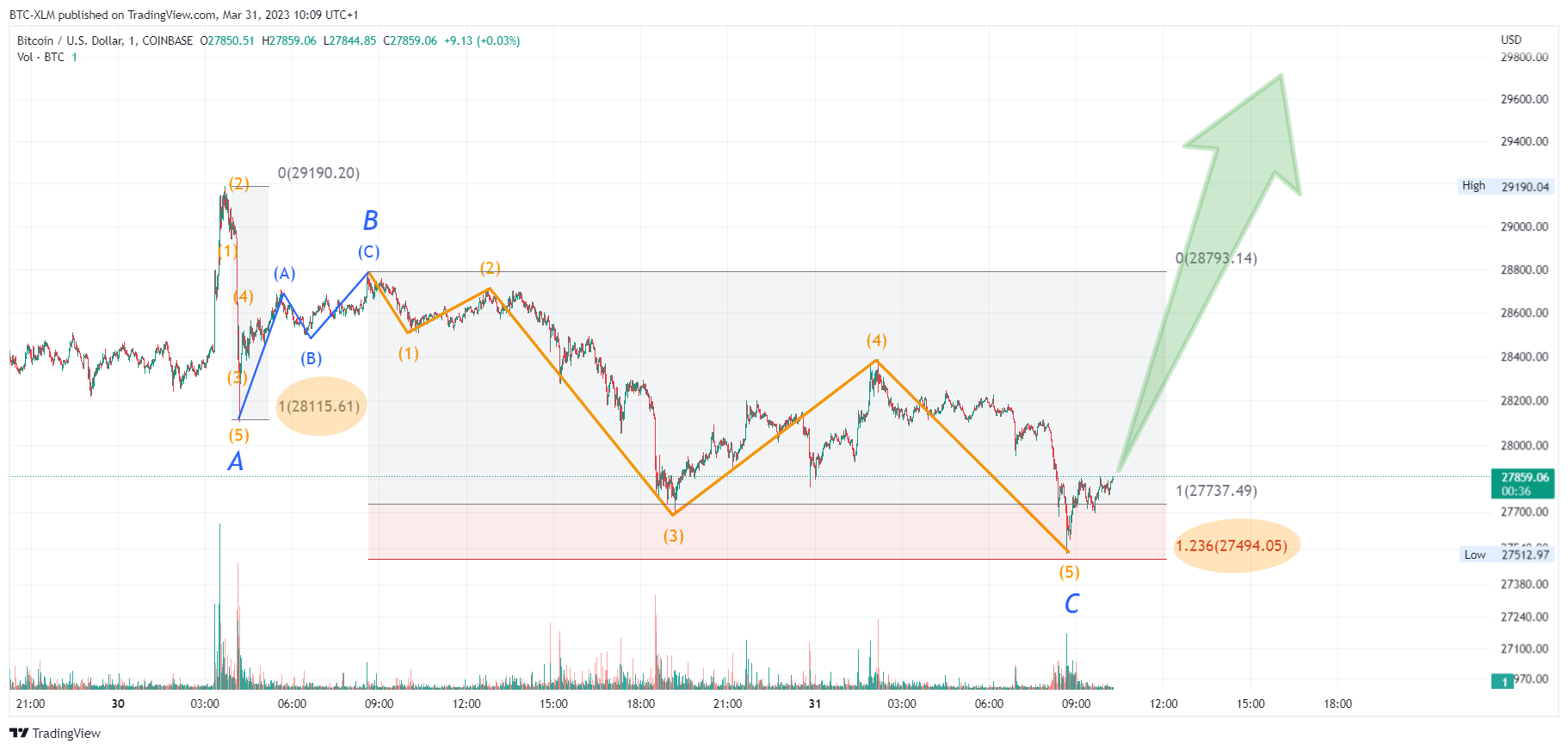This screenshot has height=750, width=1568.
Task: Select the Bitcoin / U.S. Dollar symbol title
Action: point(69,40)
